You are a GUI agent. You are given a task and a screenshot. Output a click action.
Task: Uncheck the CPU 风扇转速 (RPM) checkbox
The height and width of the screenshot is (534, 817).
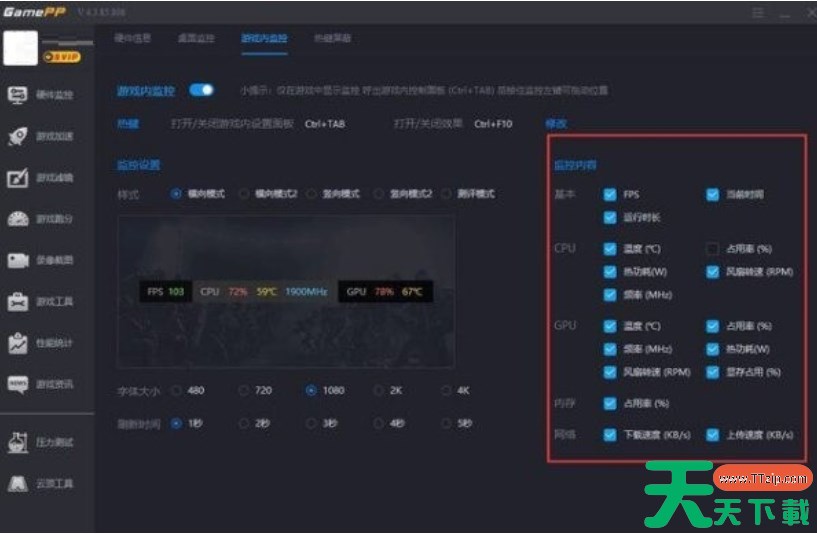point(712,272)
